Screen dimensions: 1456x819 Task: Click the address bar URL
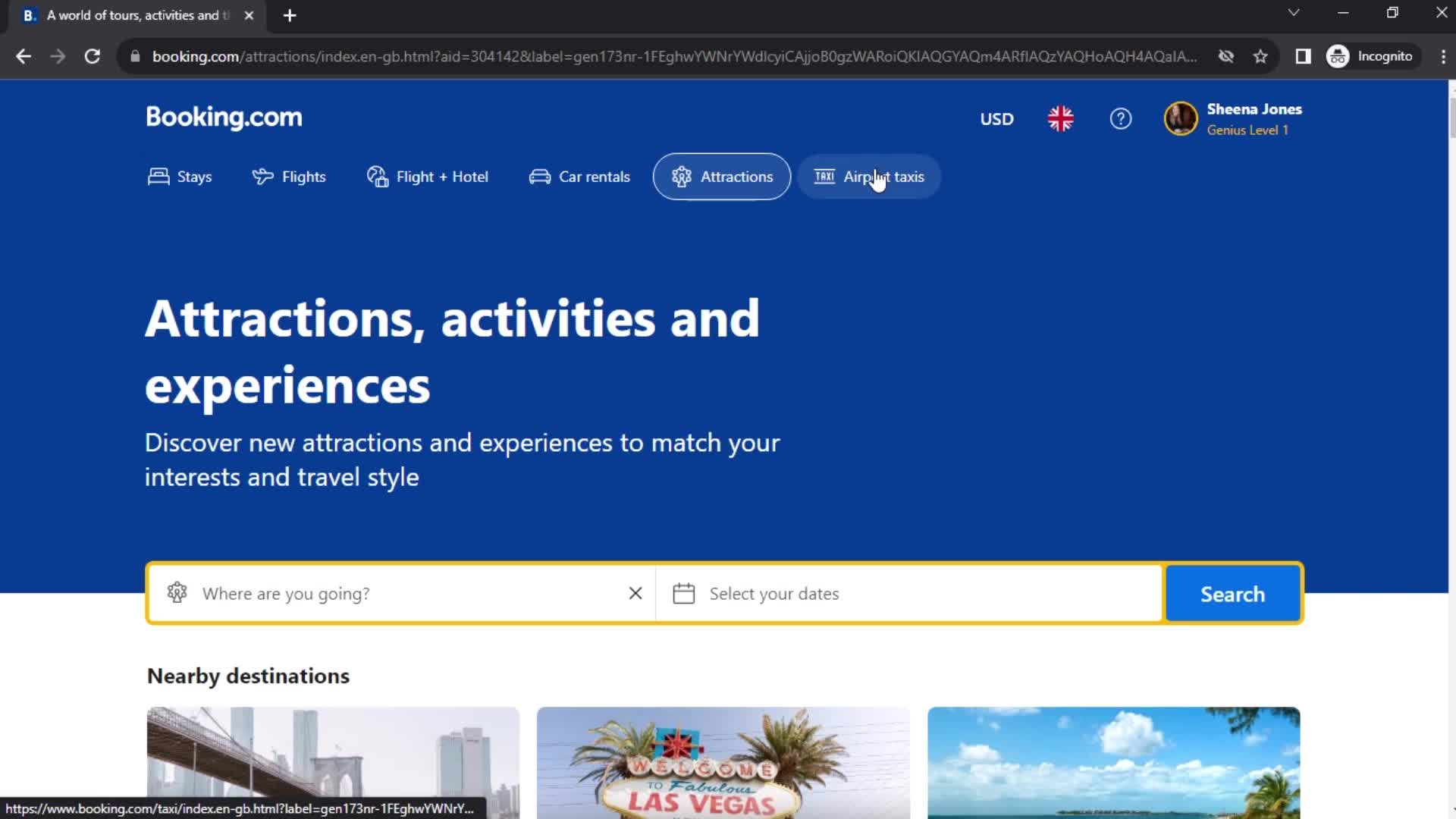674,56
